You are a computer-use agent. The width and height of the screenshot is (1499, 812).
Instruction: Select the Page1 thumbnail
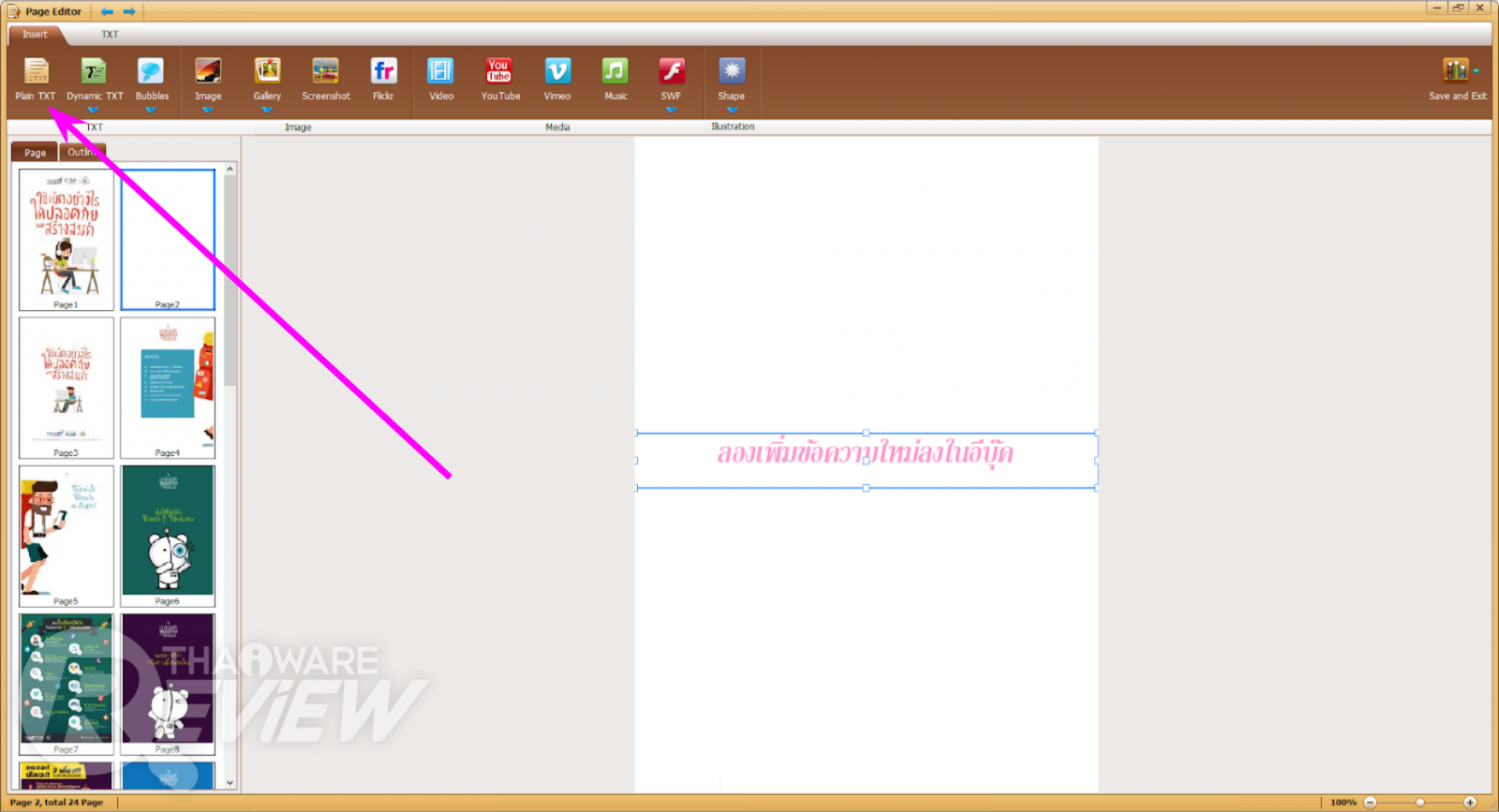coord(67,240)
